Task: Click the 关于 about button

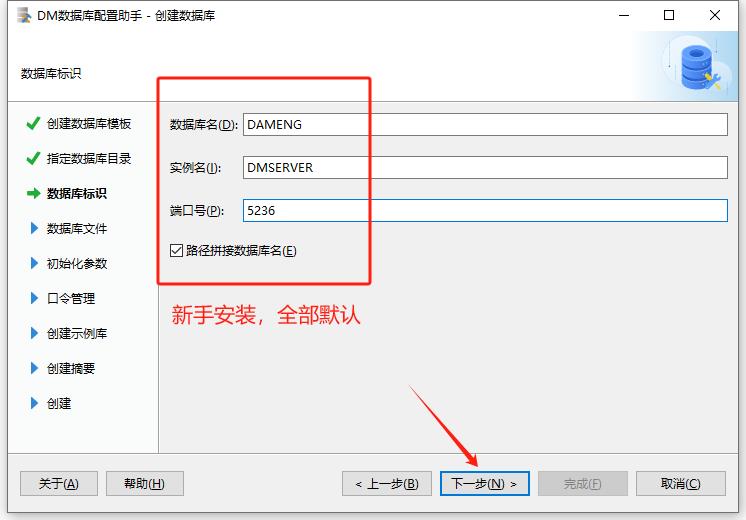Action: click(58, 484)
